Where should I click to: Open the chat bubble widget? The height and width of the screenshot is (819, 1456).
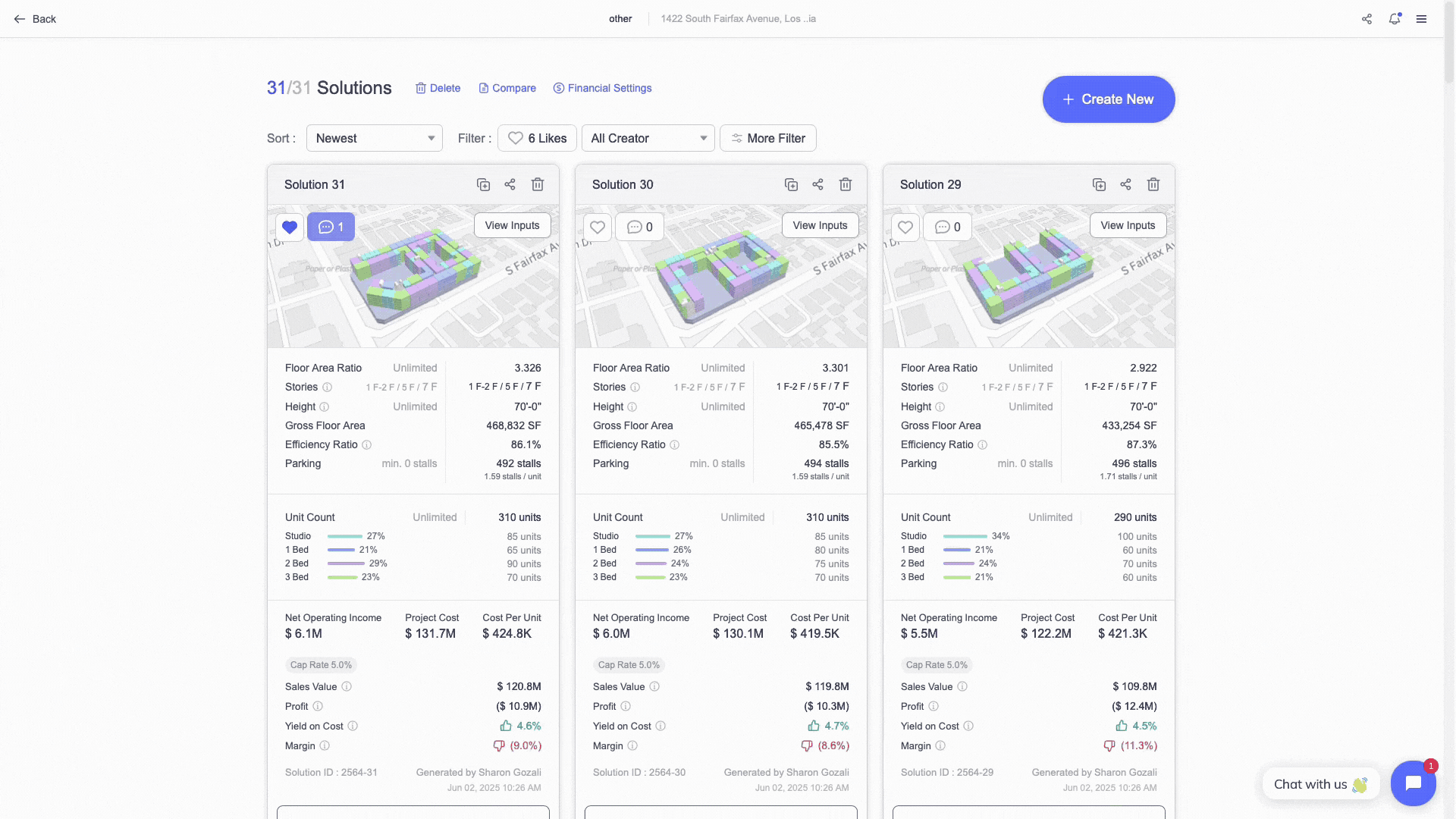1413,783
